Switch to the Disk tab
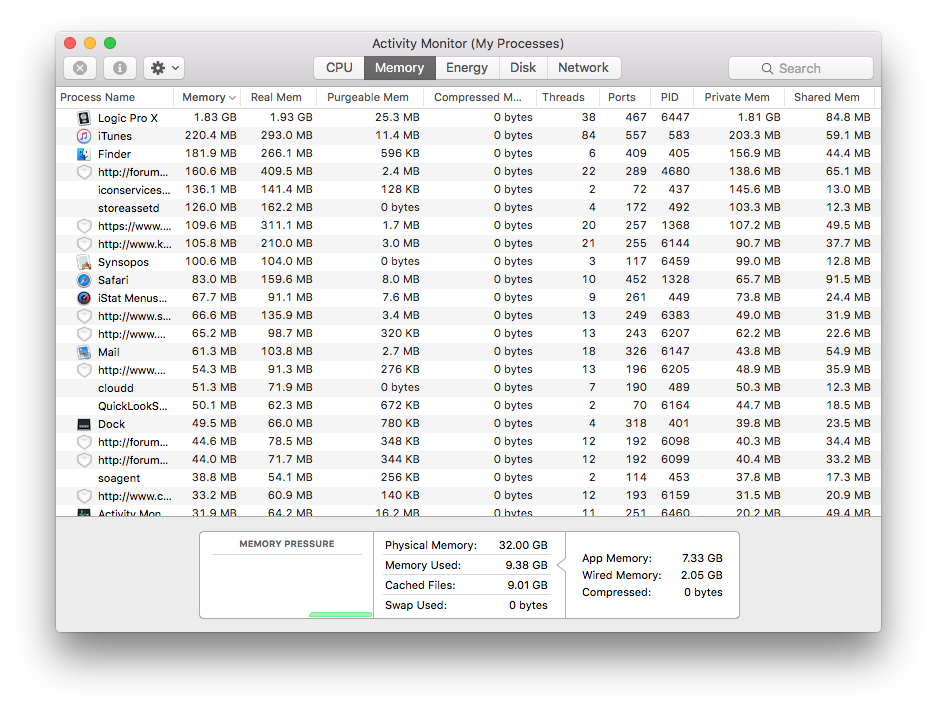 523,68
